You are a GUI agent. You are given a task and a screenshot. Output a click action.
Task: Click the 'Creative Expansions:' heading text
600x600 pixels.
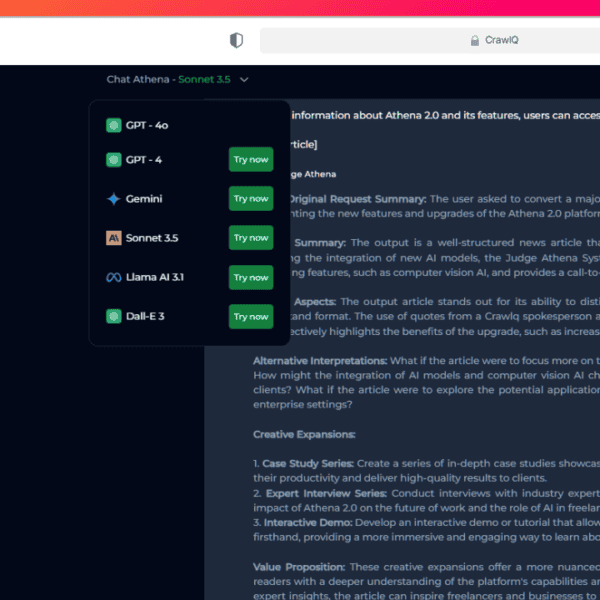tap(304, 434)
